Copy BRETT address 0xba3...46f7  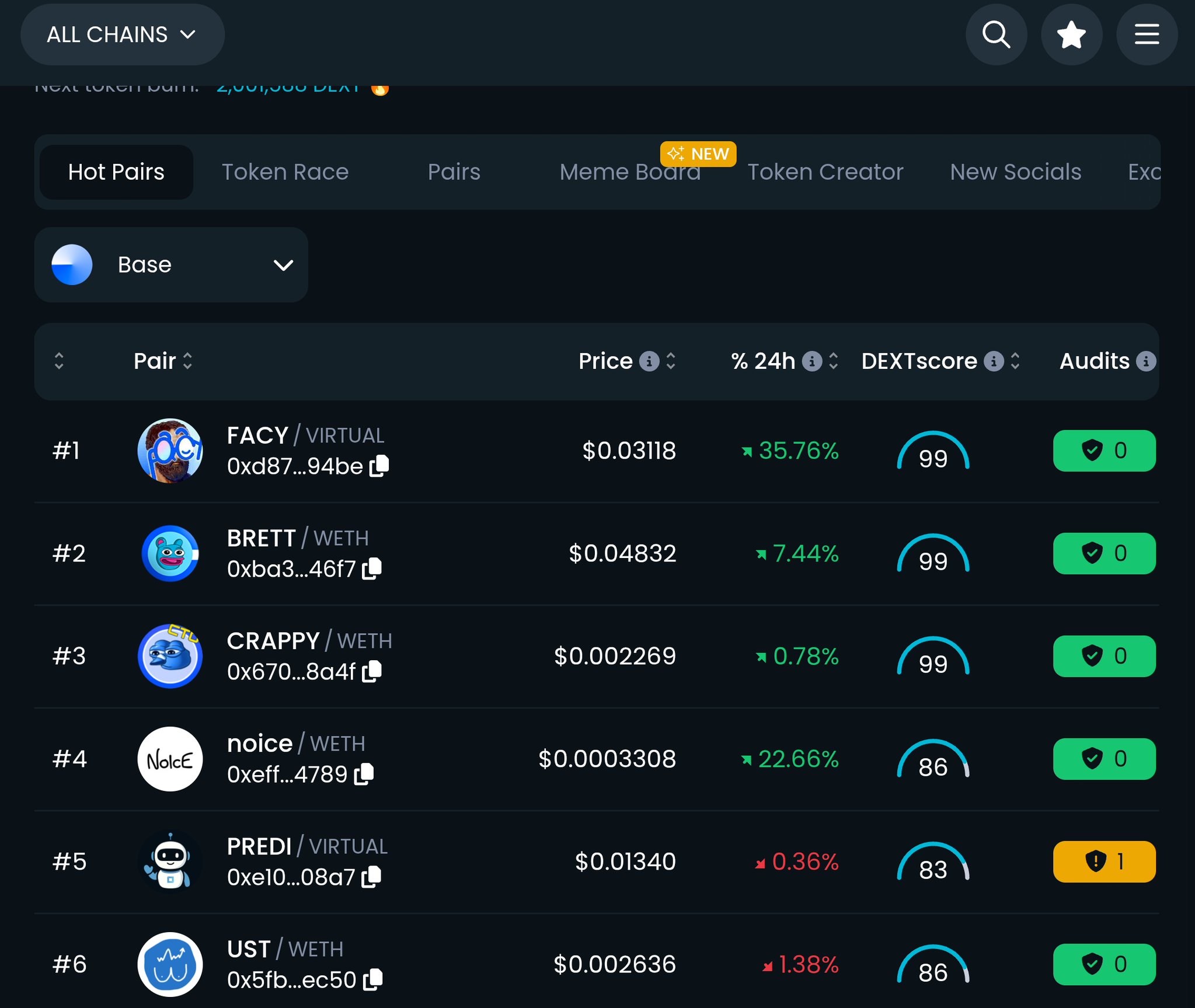tap(372, 568)
